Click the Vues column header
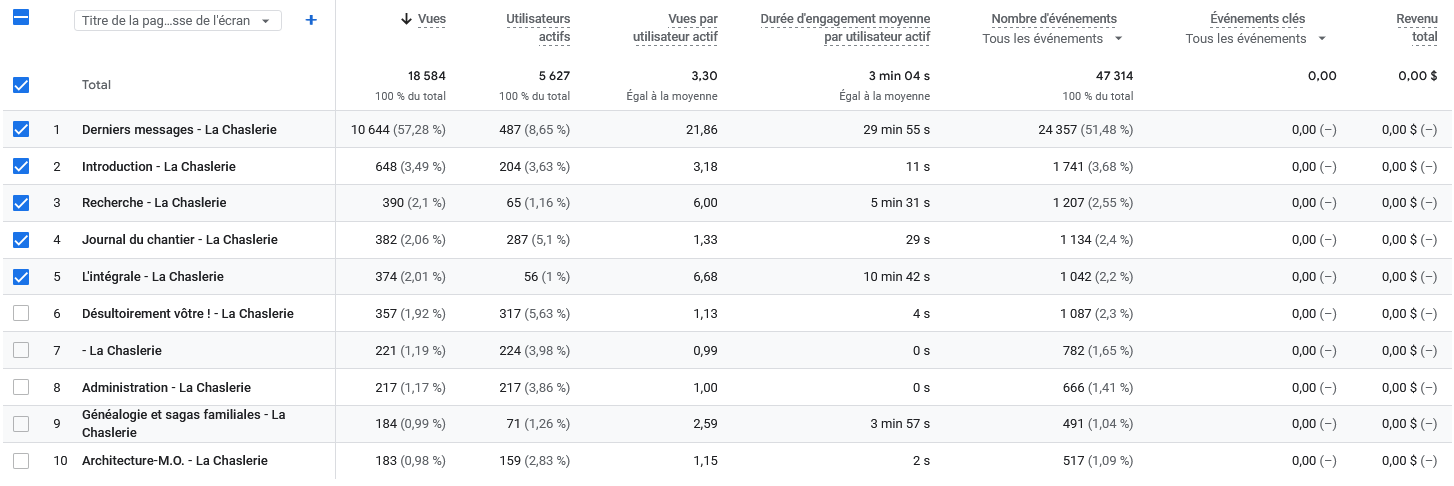Image resolution: width=1454 pixels, height=486 pixels. pyautogui.click(x=432, y=19)
